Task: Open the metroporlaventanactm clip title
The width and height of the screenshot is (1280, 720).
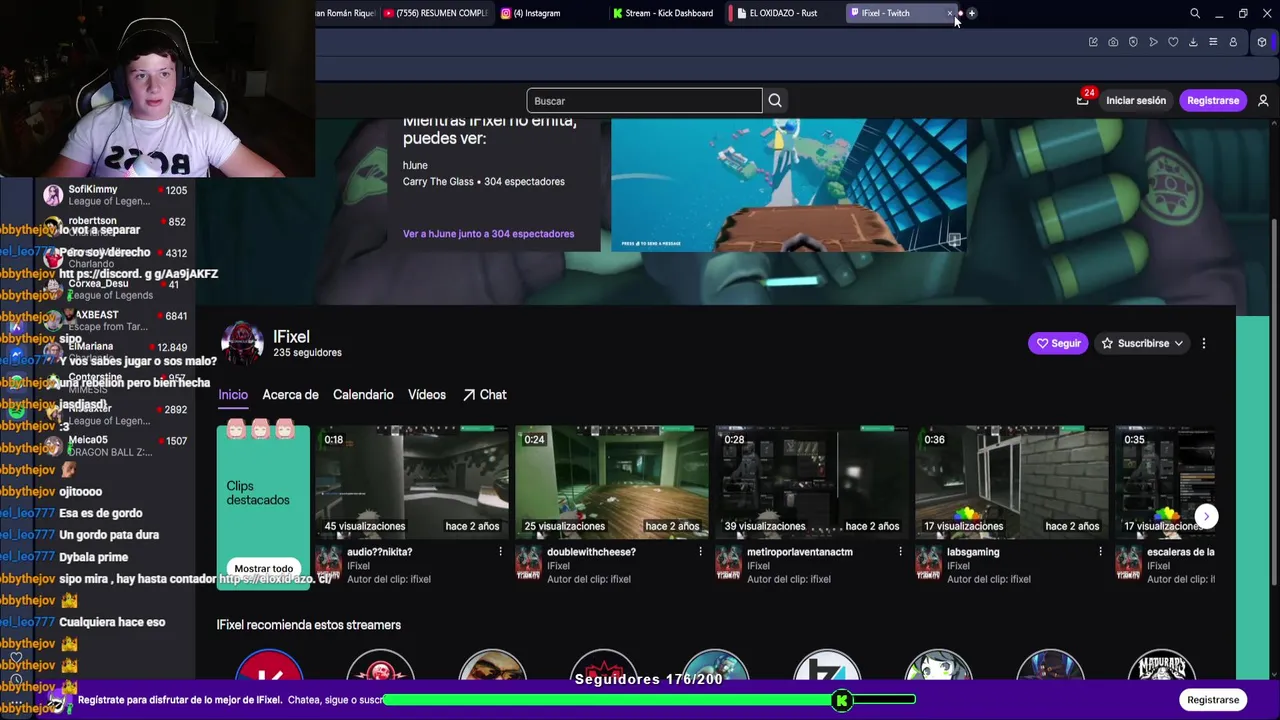Action: pos(800,552)
